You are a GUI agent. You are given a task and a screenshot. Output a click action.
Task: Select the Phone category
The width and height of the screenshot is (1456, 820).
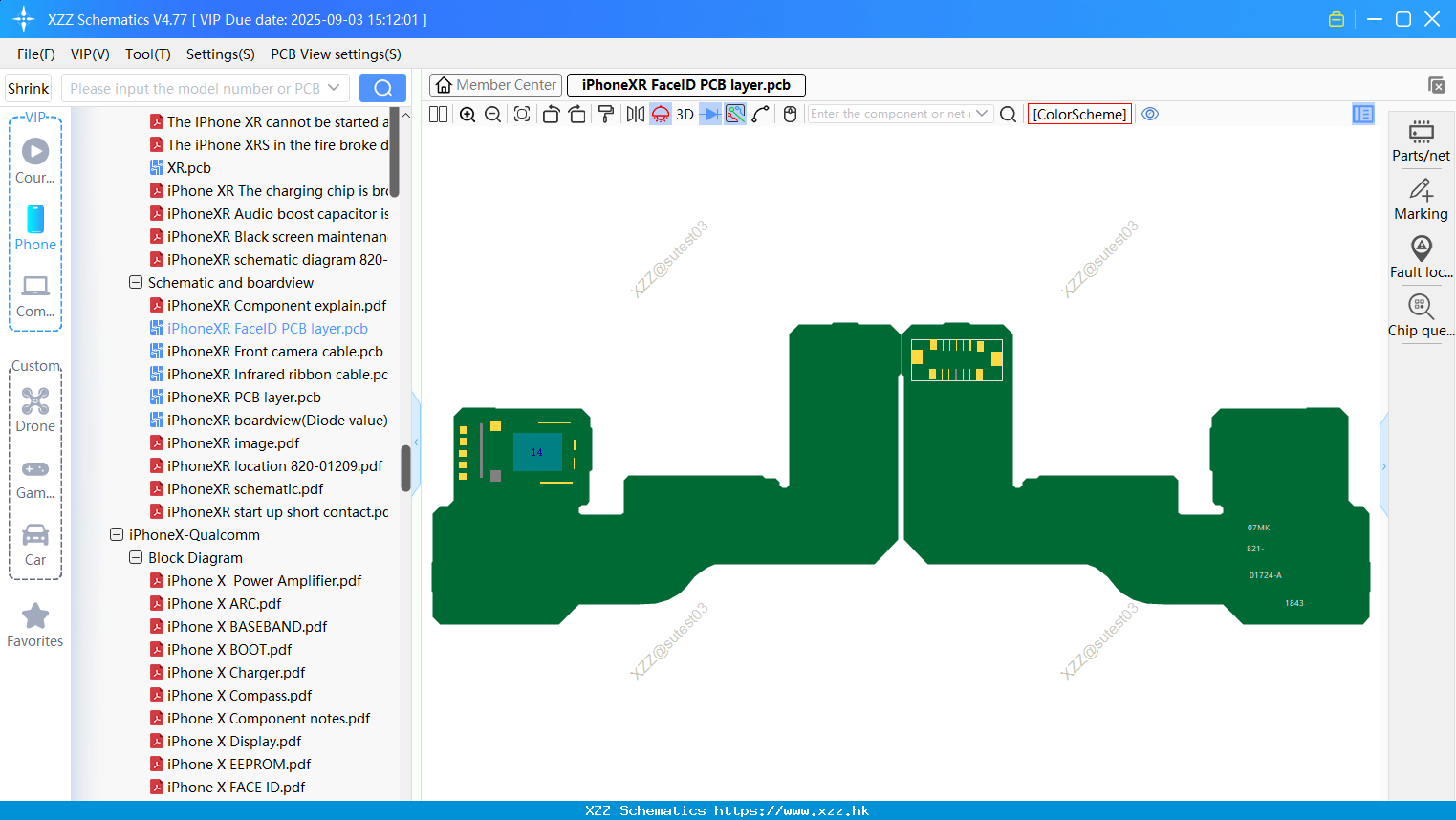[x=35, y=228]
